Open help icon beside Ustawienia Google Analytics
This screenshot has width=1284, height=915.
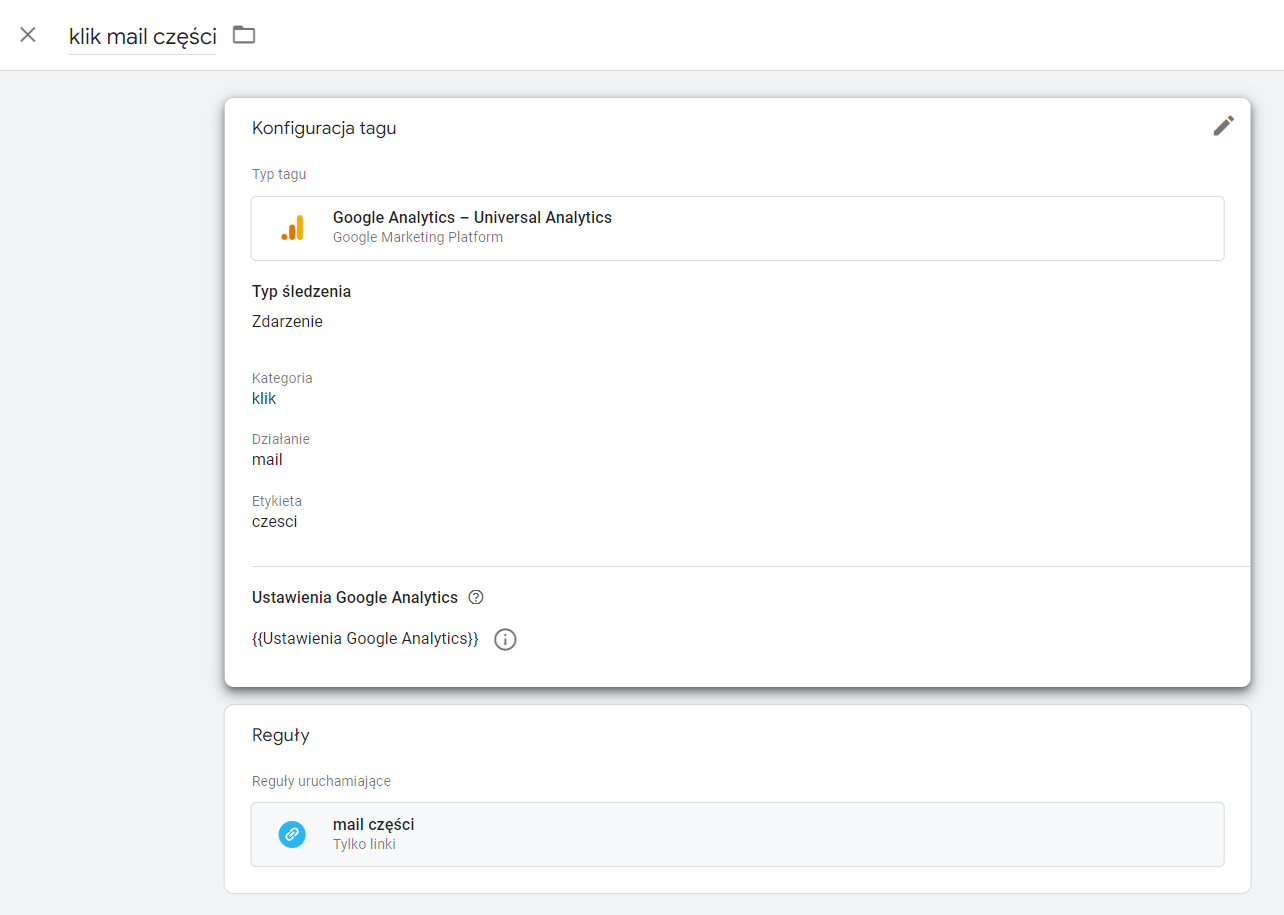tap(476, 598)
